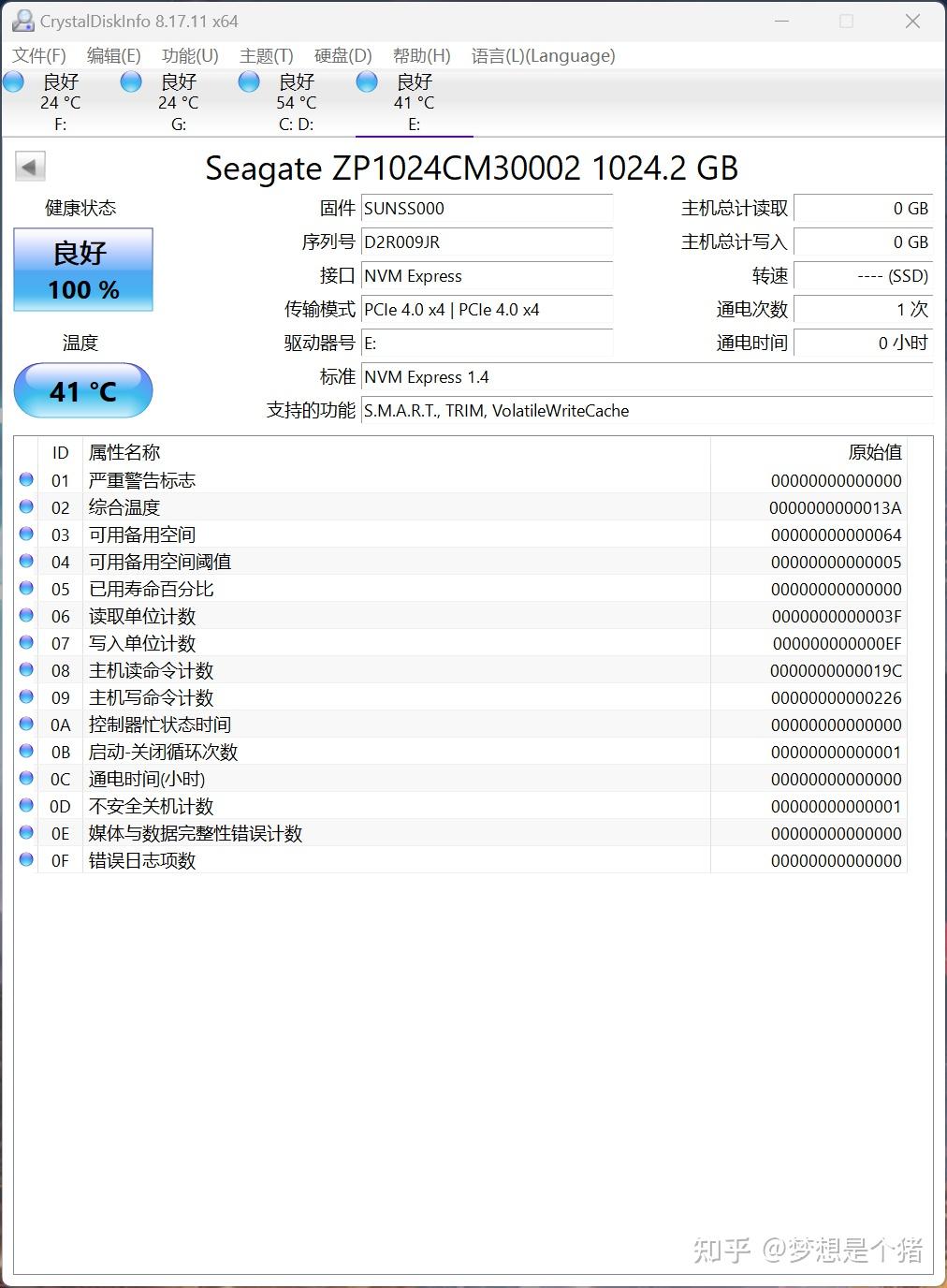This screenshot has width=947, height=1288.
Task: Click the health status circle for drive C: D:
Action: point(249,81)
